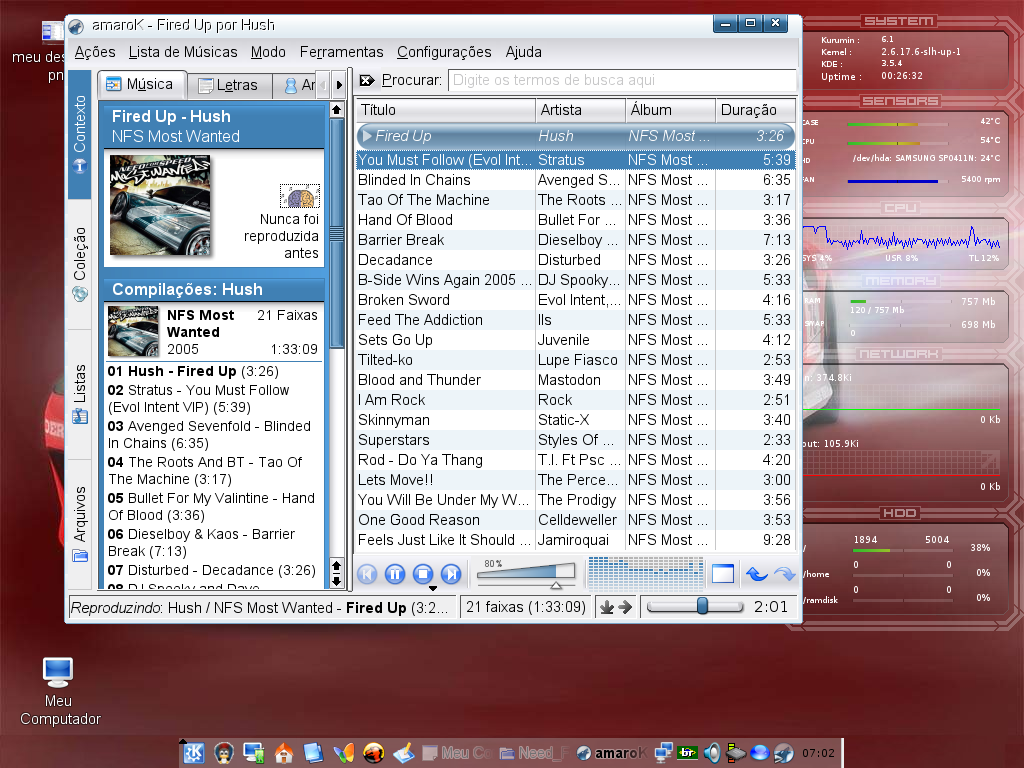
Task: Sort playlist by Artista column
Action: (x=581, y=110)
